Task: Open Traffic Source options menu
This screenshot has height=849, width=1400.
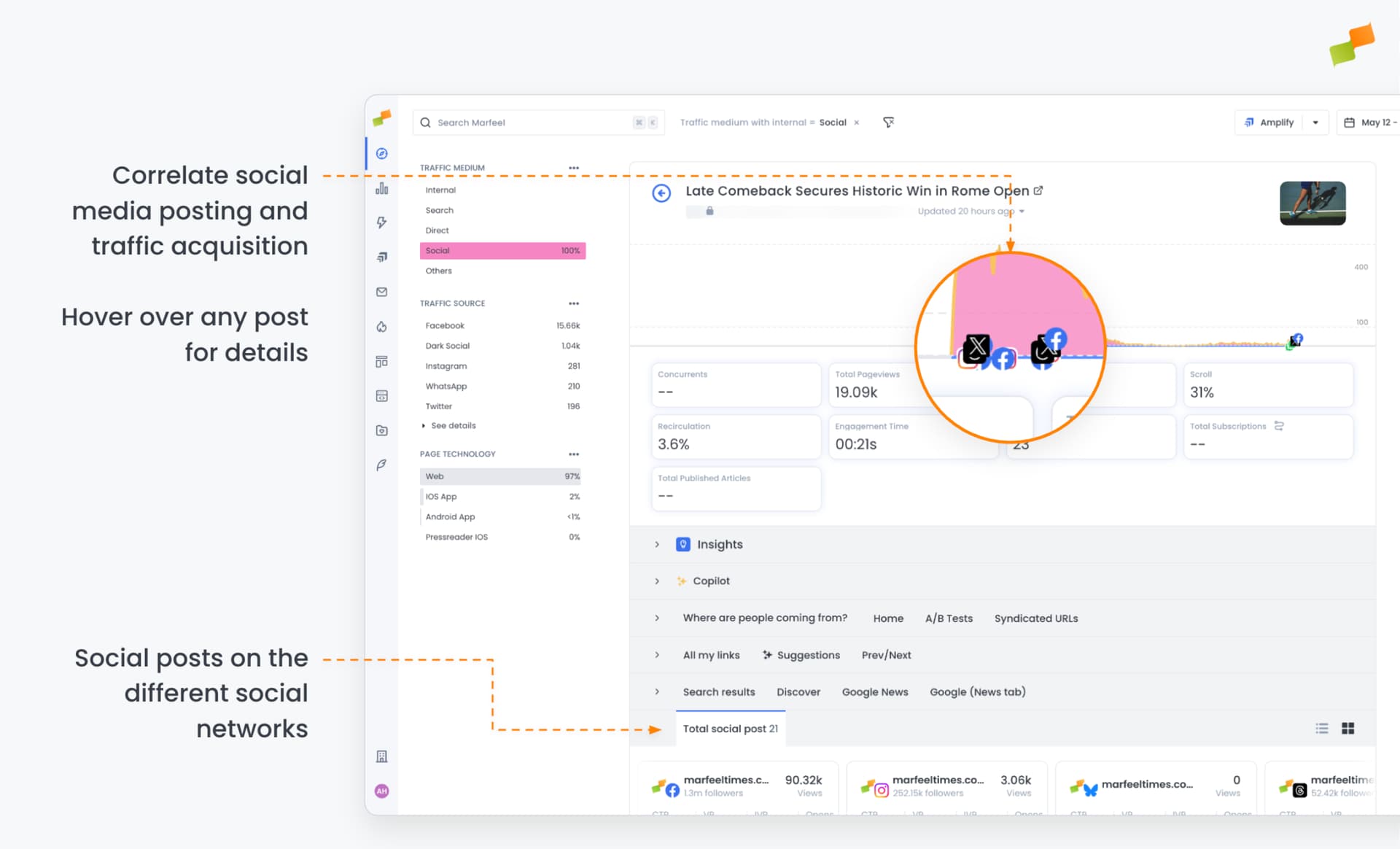Action: pyautogui.click(x=574, y=303)
